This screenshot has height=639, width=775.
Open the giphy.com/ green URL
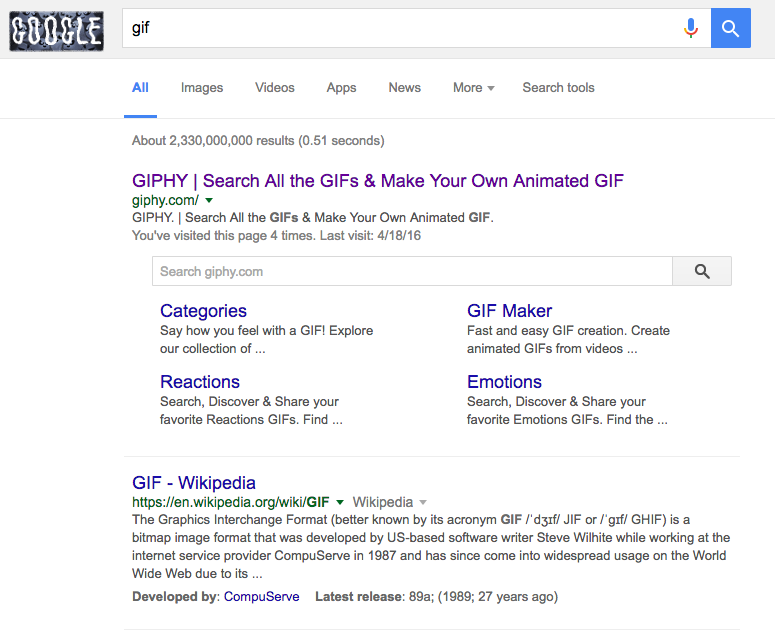(x=165, y=200)
